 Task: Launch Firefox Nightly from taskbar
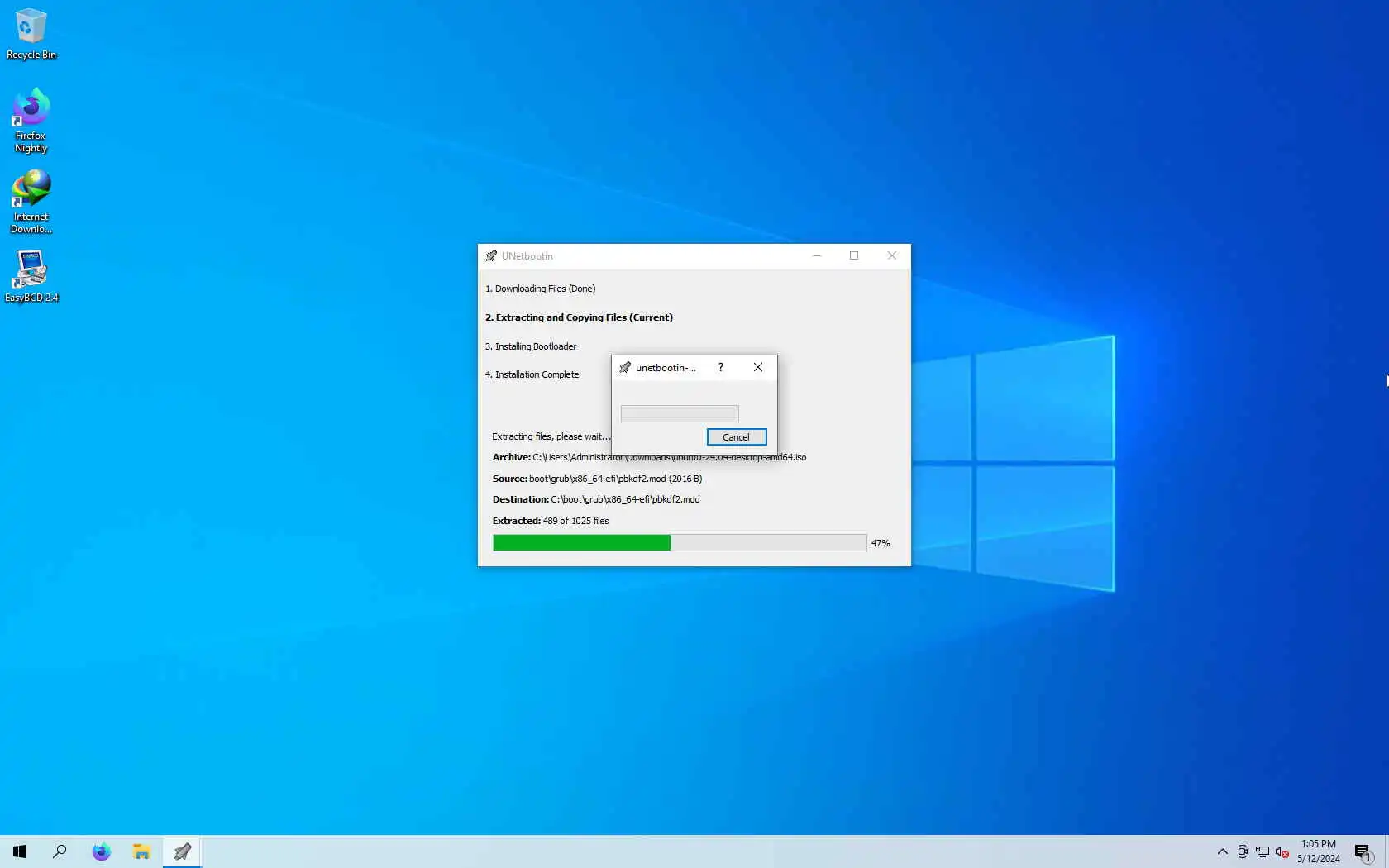tap(101, 851)
